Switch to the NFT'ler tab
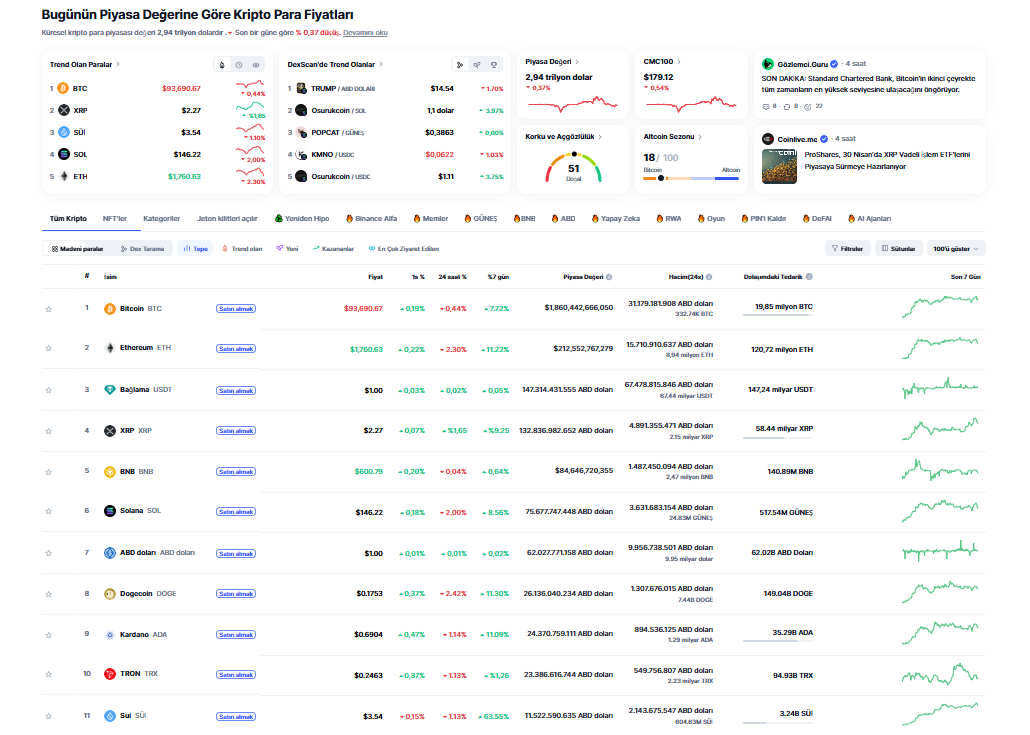Screen dimensions: 1030x735 [x=115, y=217]
